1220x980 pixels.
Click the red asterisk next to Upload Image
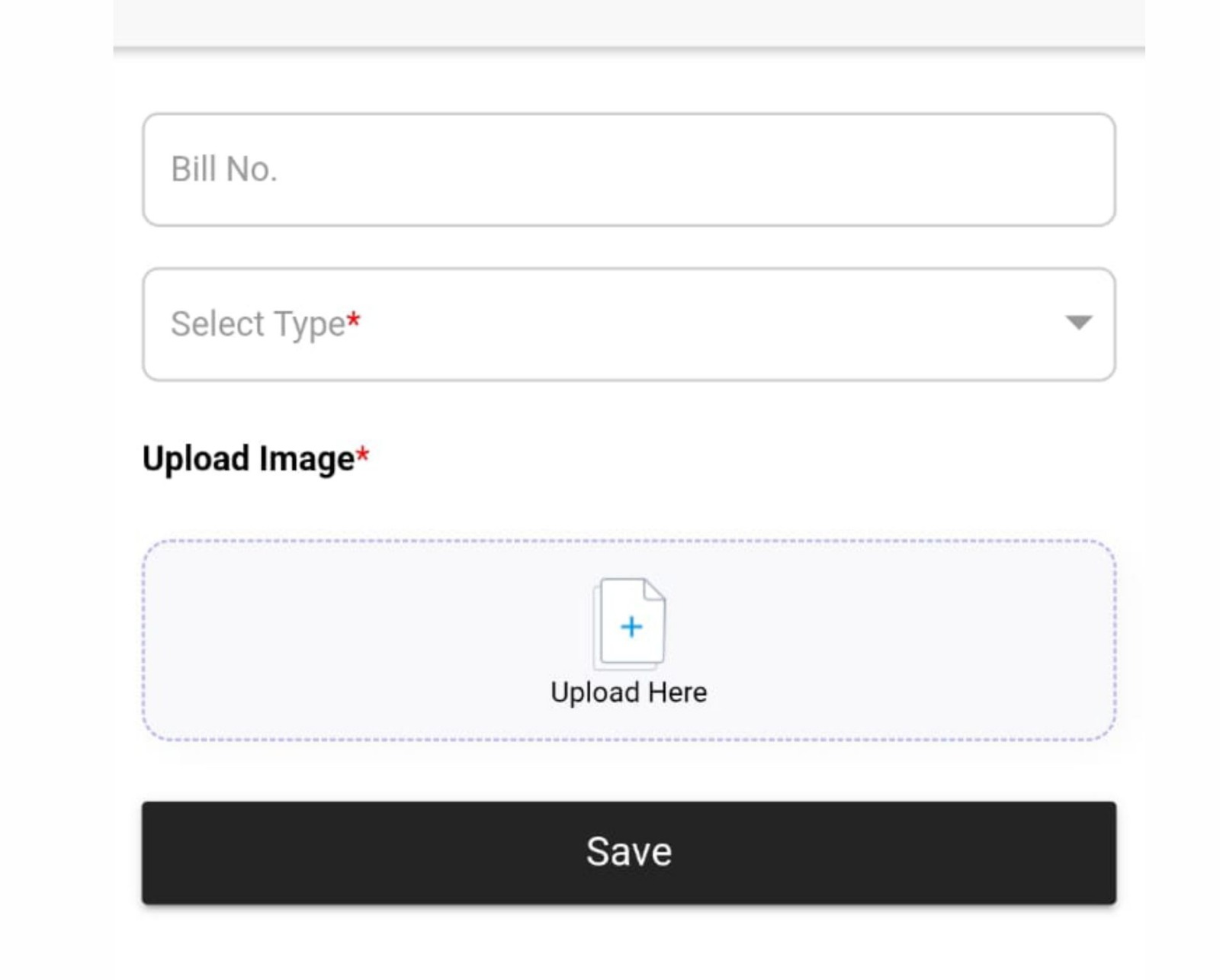(x=363, y=455)
